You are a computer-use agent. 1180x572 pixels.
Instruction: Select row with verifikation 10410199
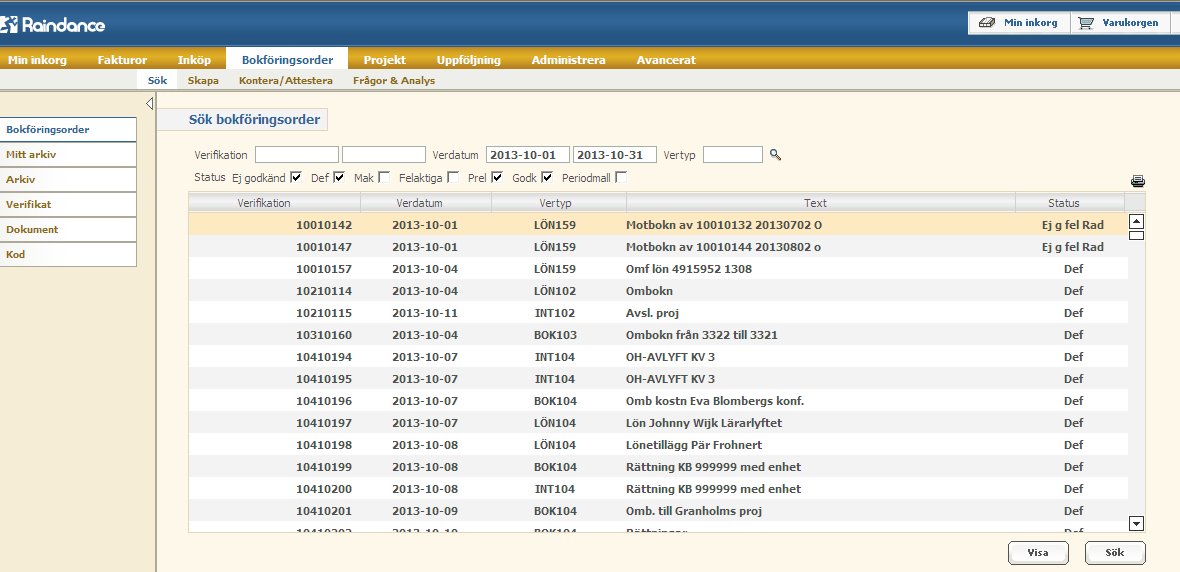[x=658, y=467]
